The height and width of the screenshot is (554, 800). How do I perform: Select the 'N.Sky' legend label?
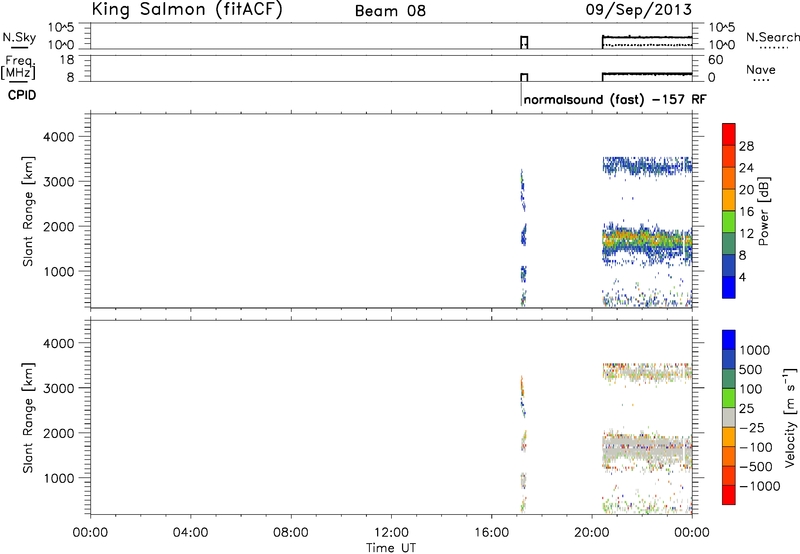tap(19, 37)
